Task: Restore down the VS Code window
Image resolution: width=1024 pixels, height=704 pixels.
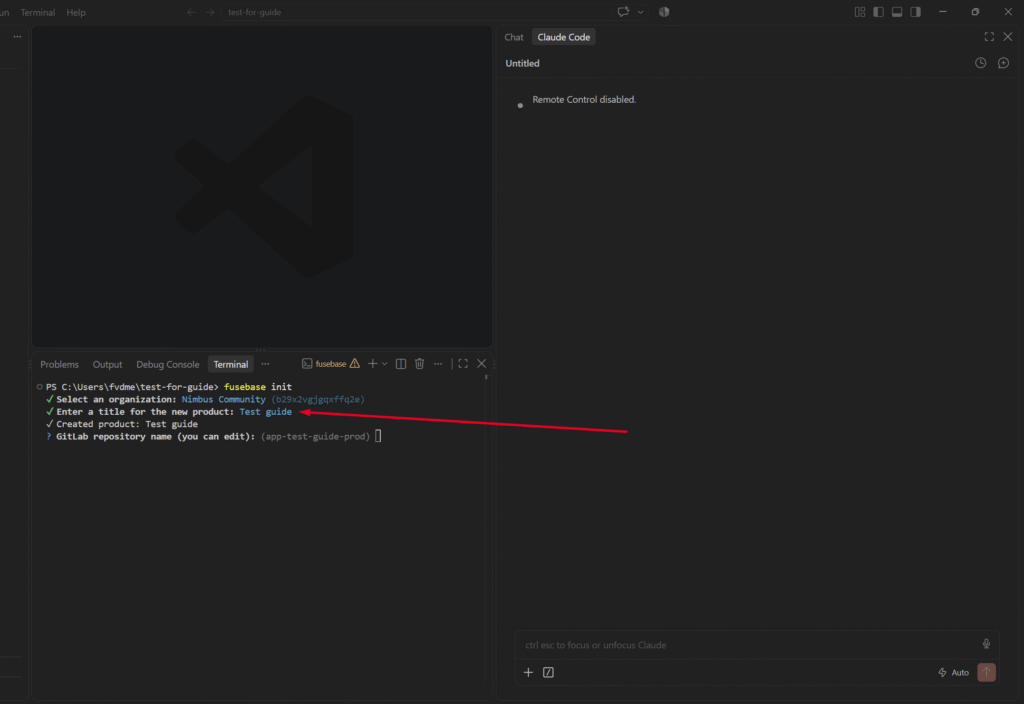Action: click(x=975, y=12)
